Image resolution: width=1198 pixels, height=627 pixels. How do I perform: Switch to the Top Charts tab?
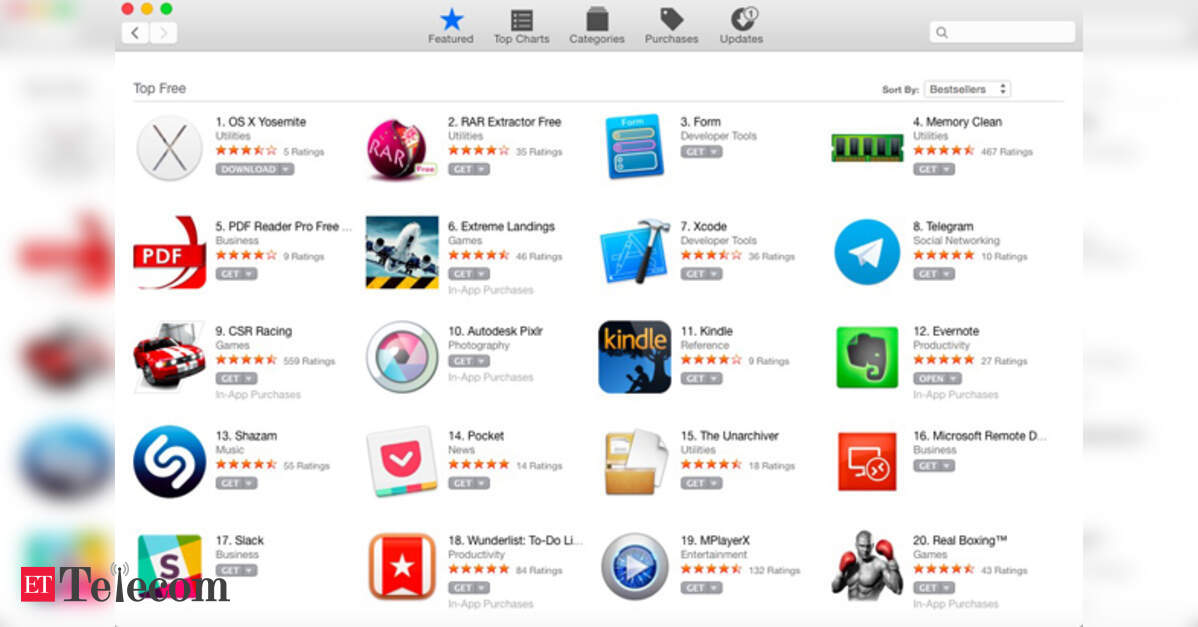(x=521, y=27)
